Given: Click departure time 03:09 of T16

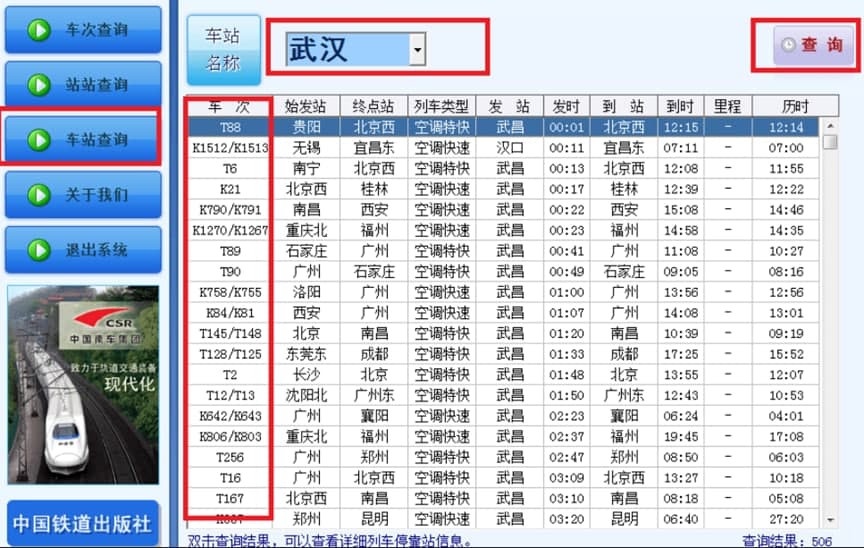Looking at the screenshot, I should point(566,478).
